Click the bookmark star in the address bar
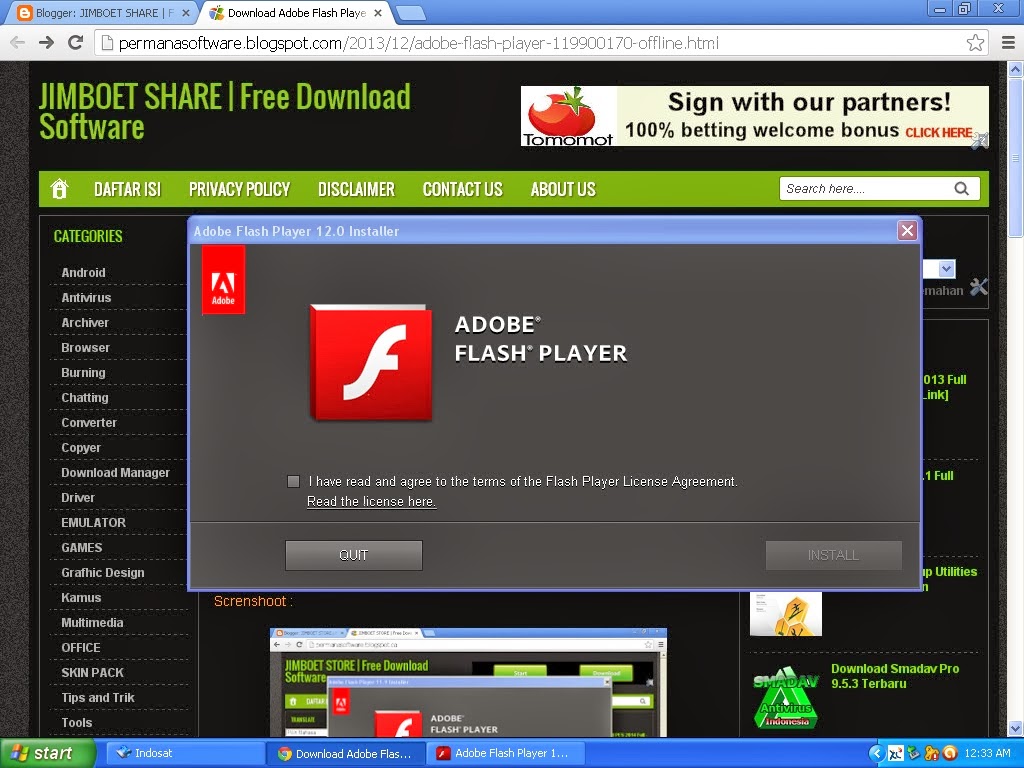Viewport: 1024px width, 768px height. point(977,42)
